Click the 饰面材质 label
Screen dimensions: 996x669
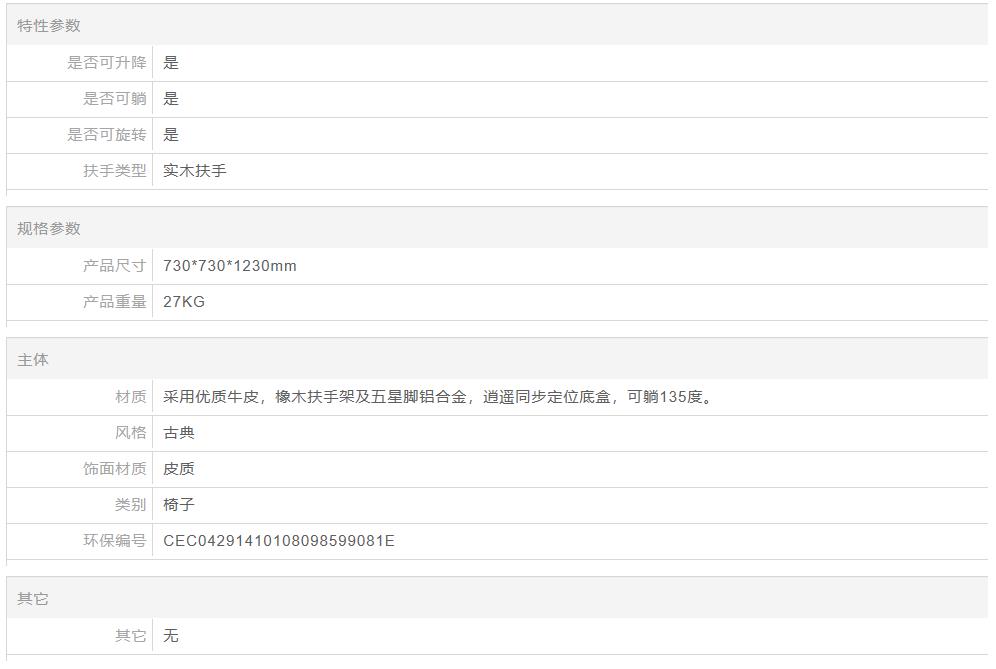(114, 469)
